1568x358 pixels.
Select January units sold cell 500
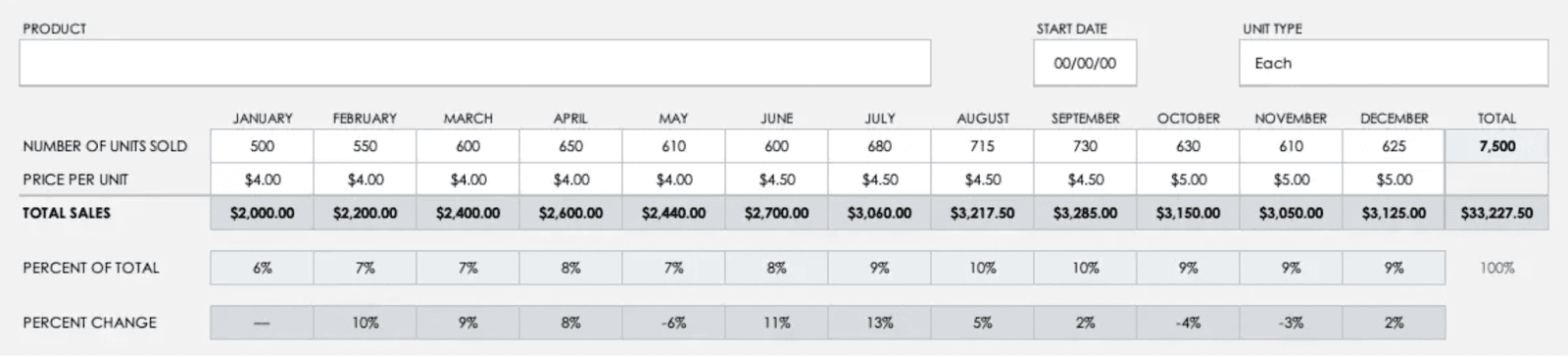tap(262, 146)
